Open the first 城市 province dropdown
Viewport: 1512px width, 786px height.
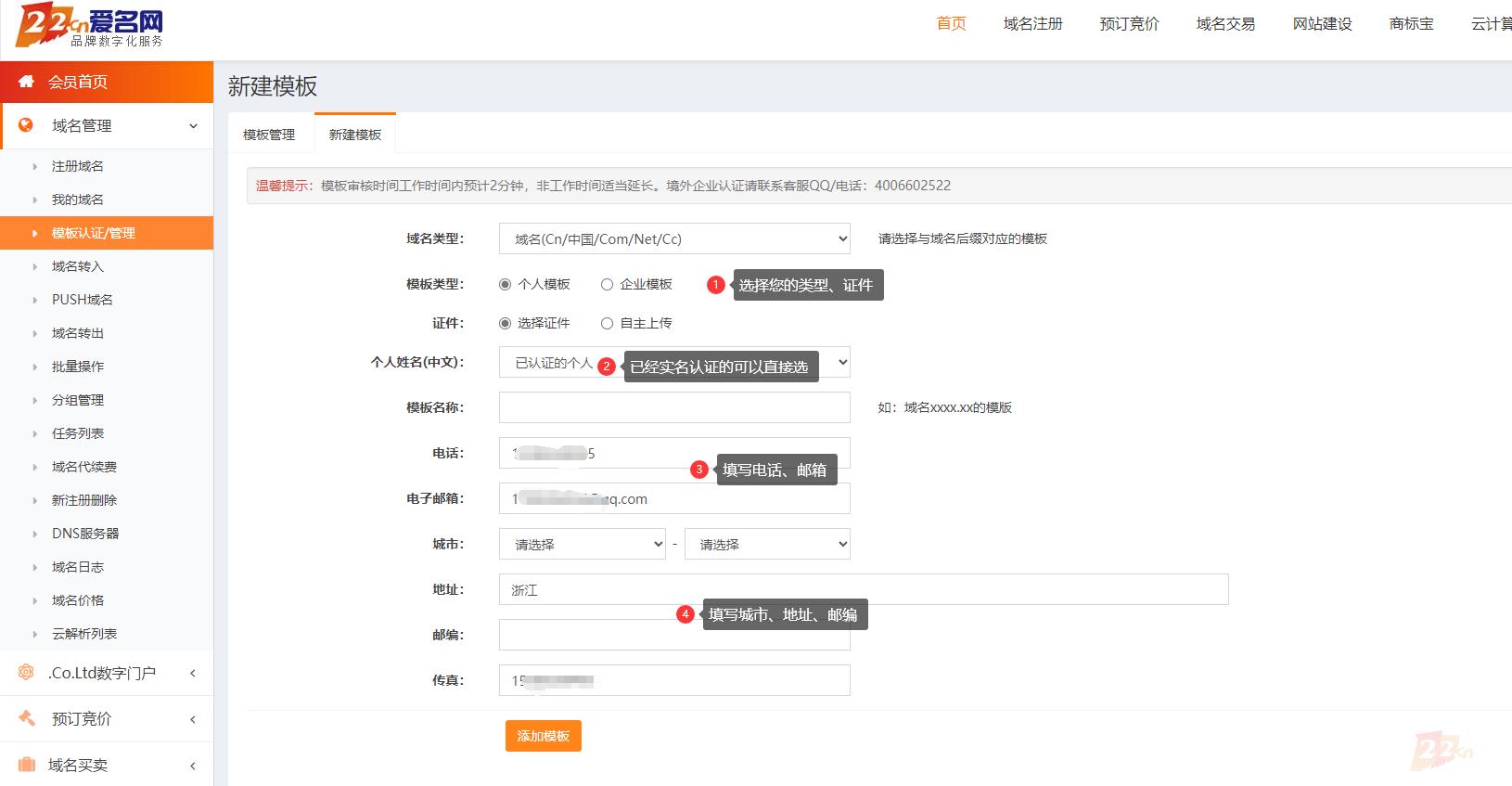[582, 545]
